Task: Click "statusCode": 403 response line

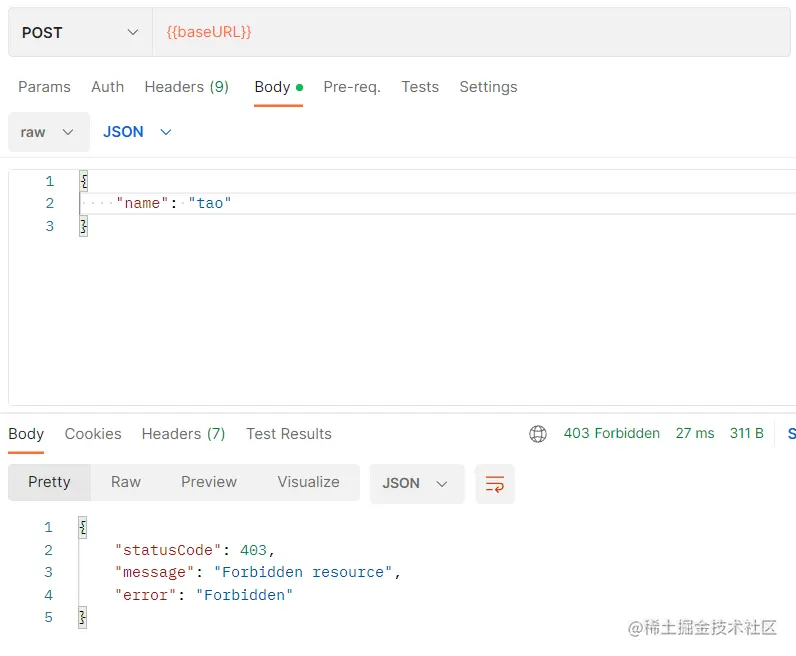Action: (194, 550)
